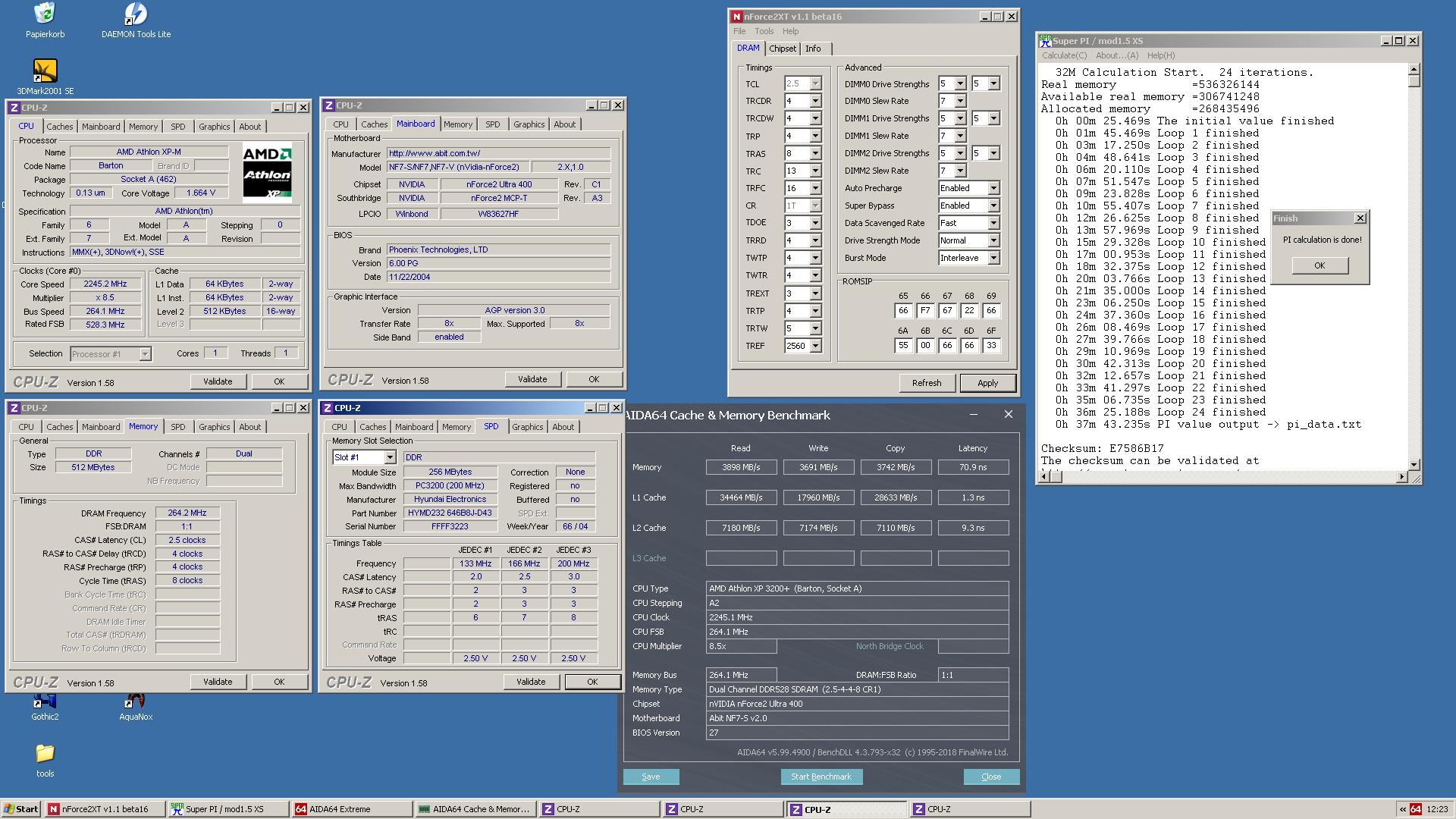Click the Start button on taskbar
Viewport: 1456px width, 819px height.
coord(20,809)
